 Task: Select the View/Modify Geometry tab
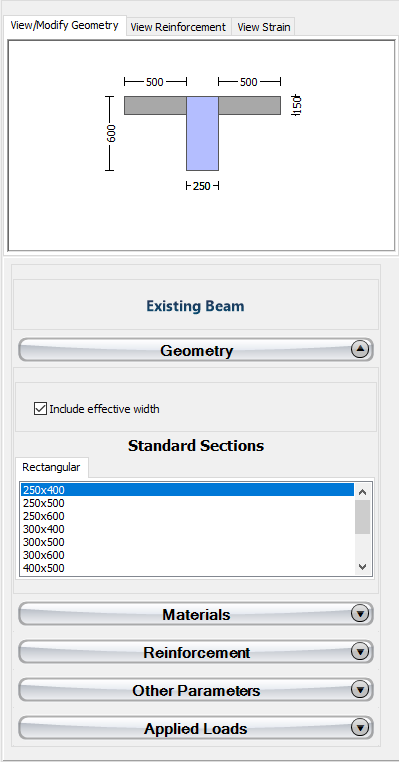tap(65, 25)
